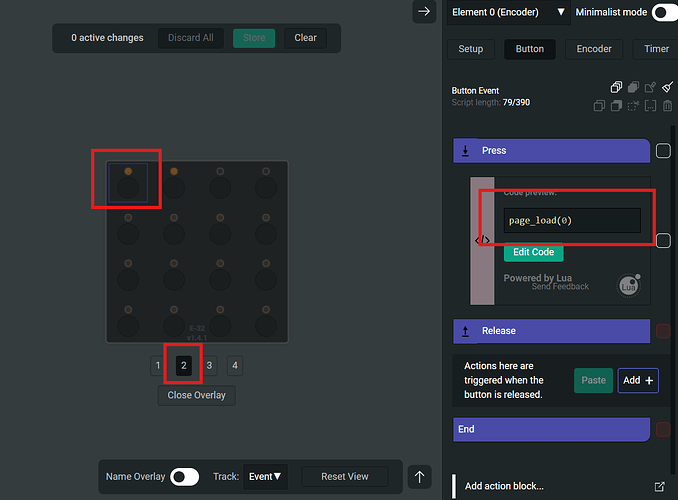This screenshot has height=500, width=678.
Task: Click the up arrow icon in bottom bar
Action: pyautogui.click(x=421, y=477)
